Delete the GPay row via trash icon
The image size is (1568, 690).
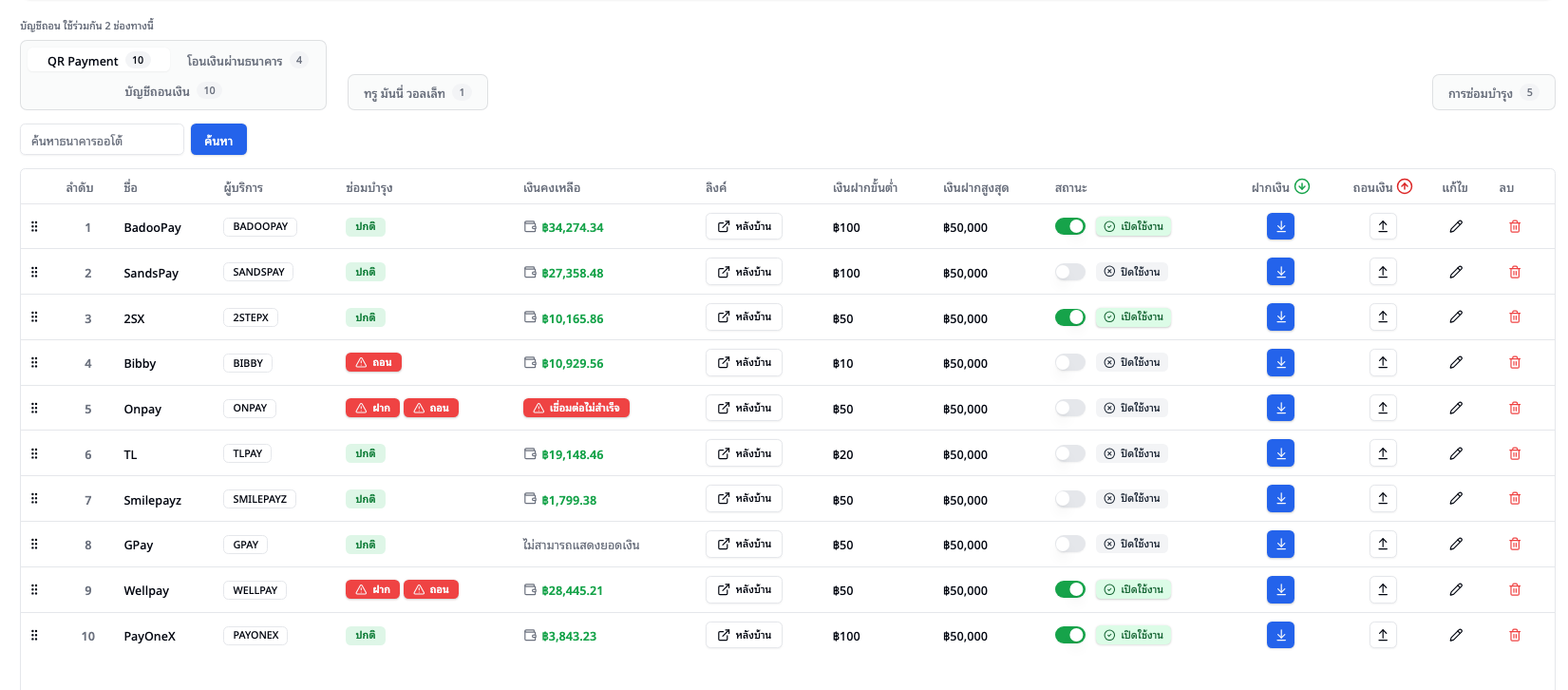tap(1514, 545)
